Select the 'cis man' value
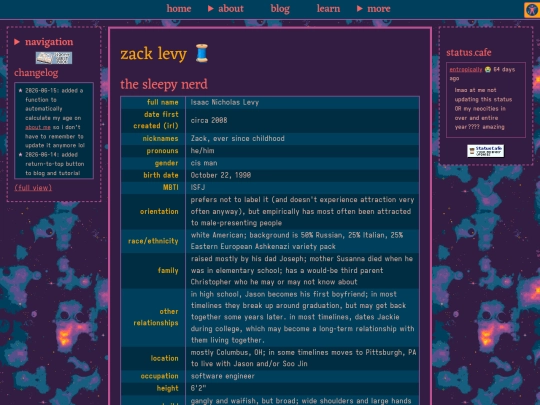Viewport: 540px width, 405px height. (204, 163)
